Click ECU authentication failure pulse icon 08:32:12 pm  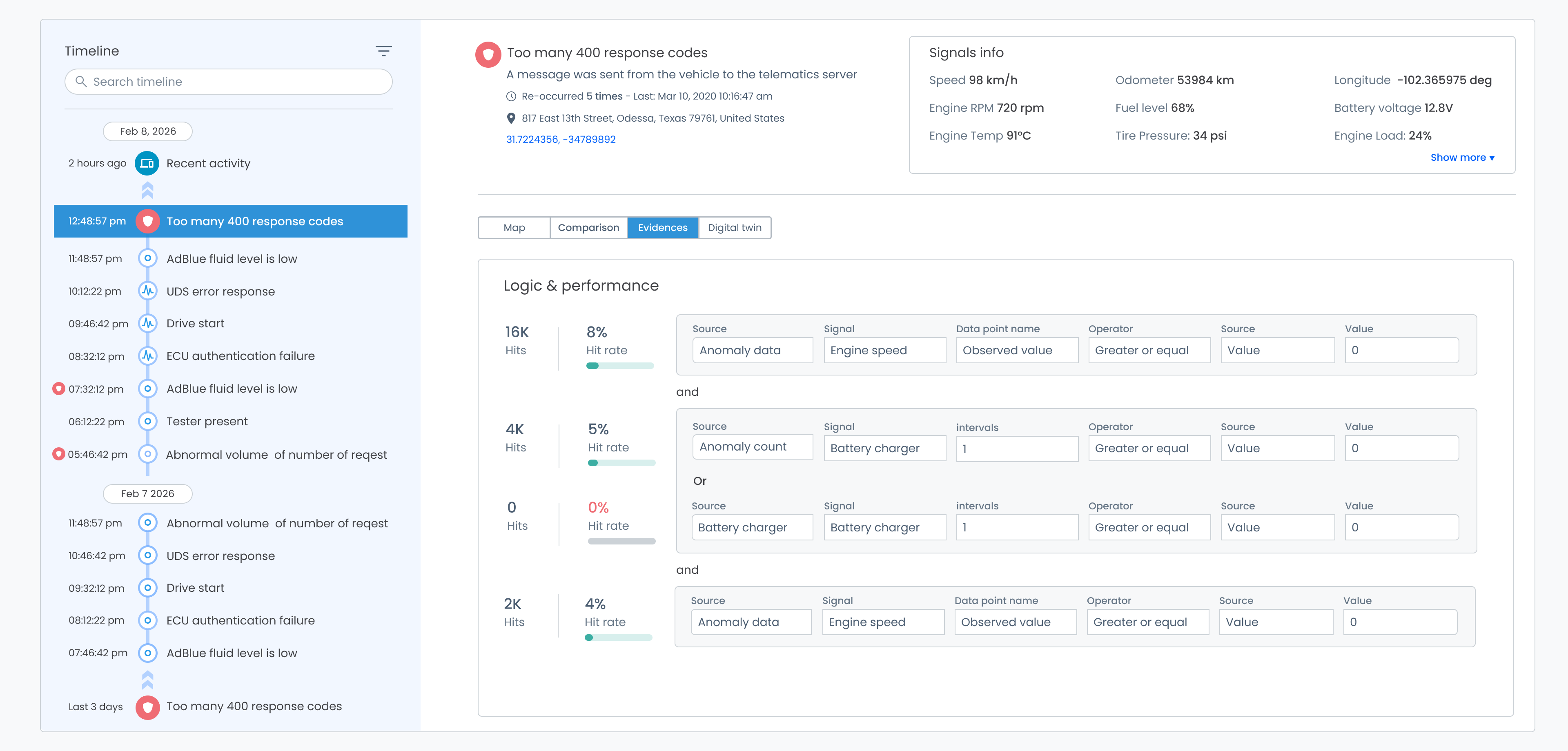click(x=147, y=356)
